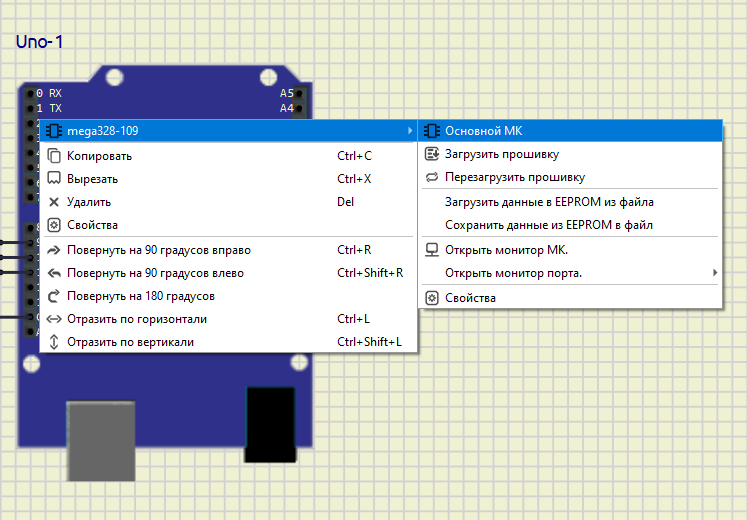
Task: Click the vertical flip icon
Action: [x=54, y=342]
